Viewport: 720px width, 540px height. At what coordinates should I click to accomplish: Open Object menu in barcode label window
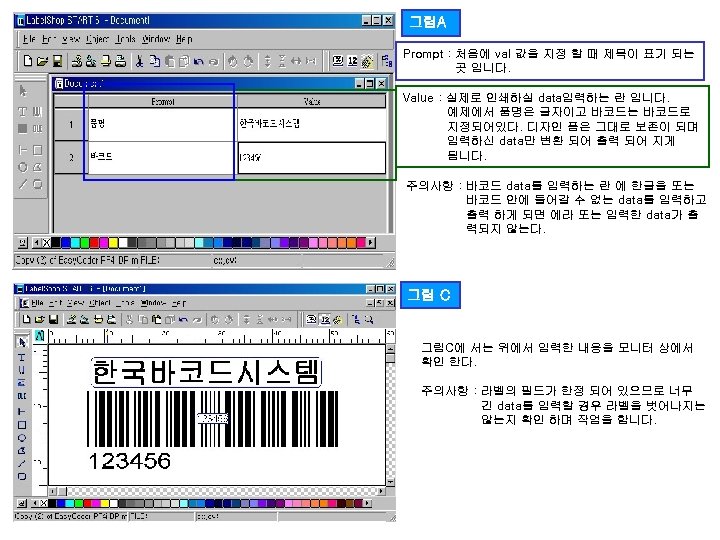pyautogui.click(x=100, y=303)
